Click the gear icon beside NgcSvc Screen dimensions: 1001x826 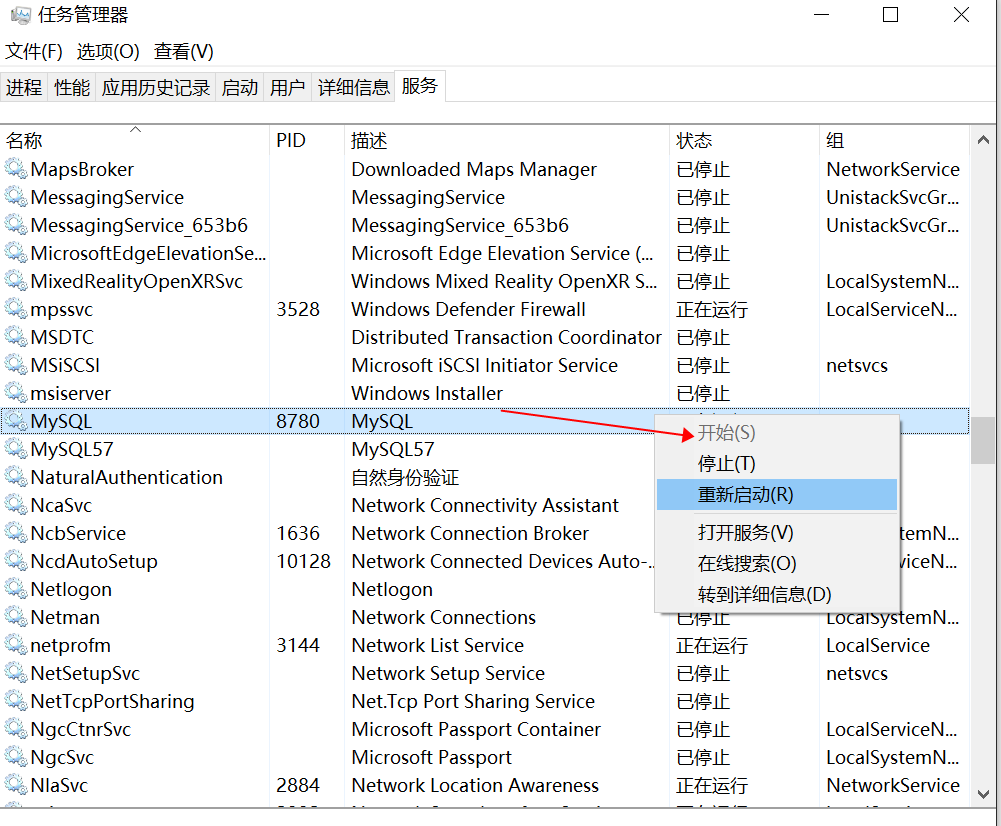[15, 757]
